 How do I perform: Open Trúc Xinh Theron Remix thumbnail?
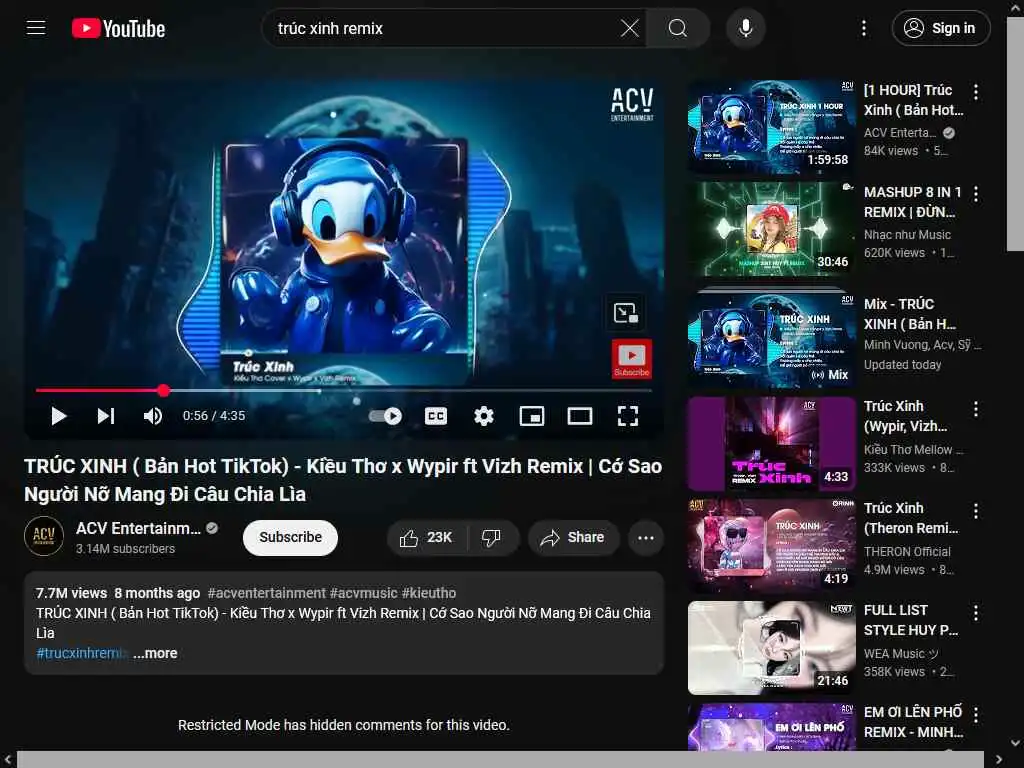click(771, 545)
